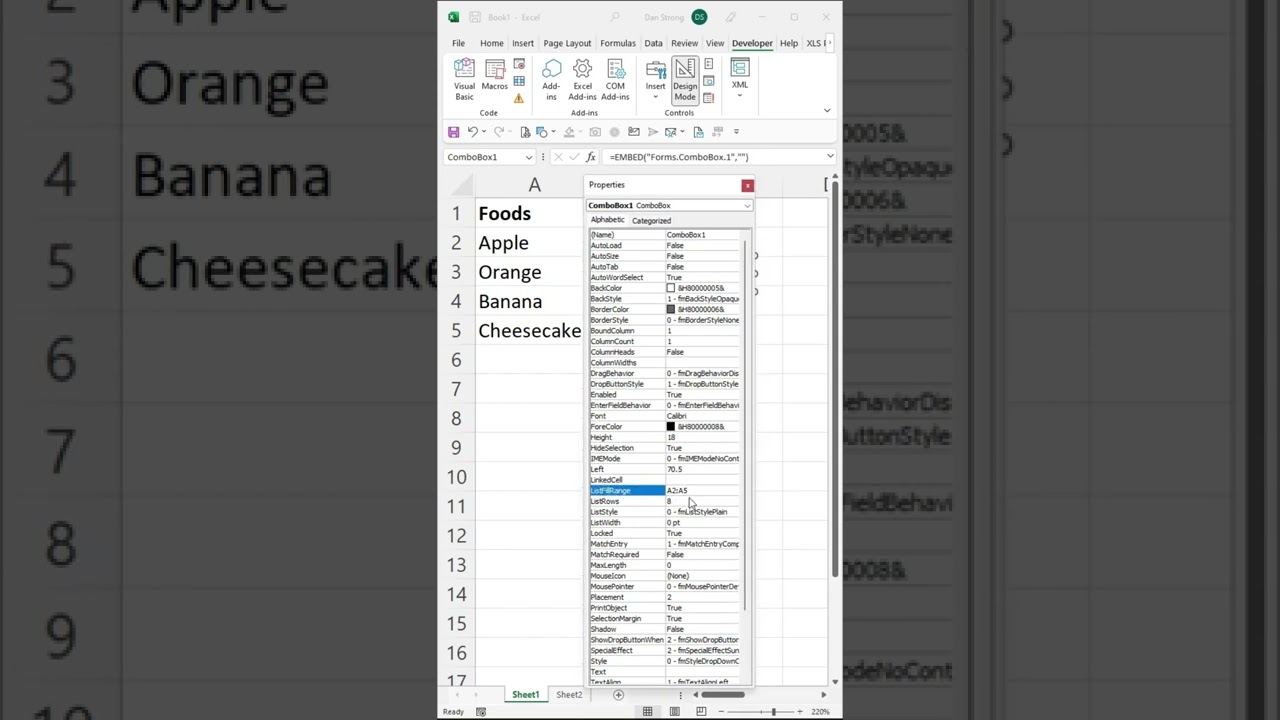Image resolution: width=1280 pixels, height=720 pixels.
Task: Open the Help tab
Action: [x=789, y=43]
